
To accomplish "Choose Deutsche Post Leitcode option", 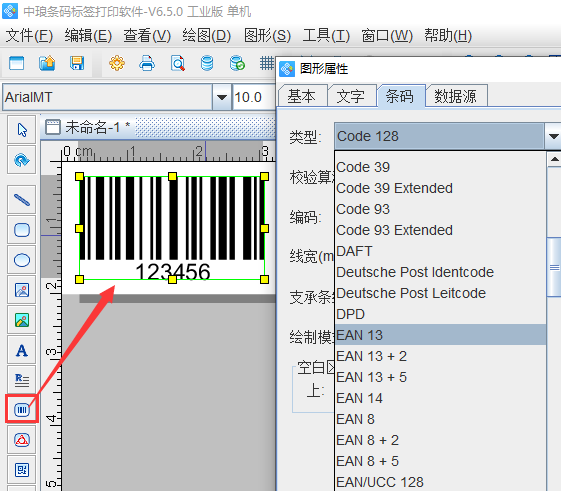I will [441, 293].
